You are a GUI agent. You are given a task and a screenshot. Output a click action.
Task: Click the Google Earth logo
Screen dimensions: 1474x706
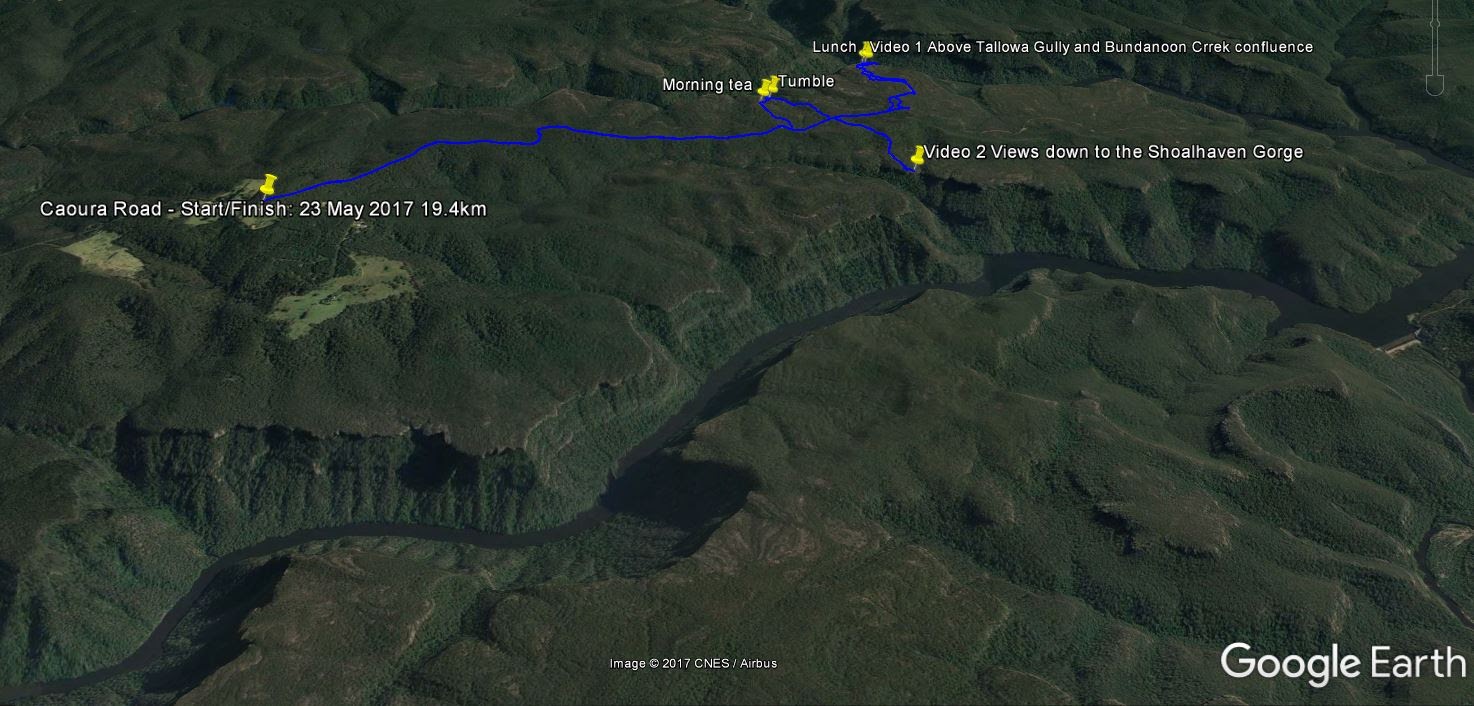[x=1343, y=664]
